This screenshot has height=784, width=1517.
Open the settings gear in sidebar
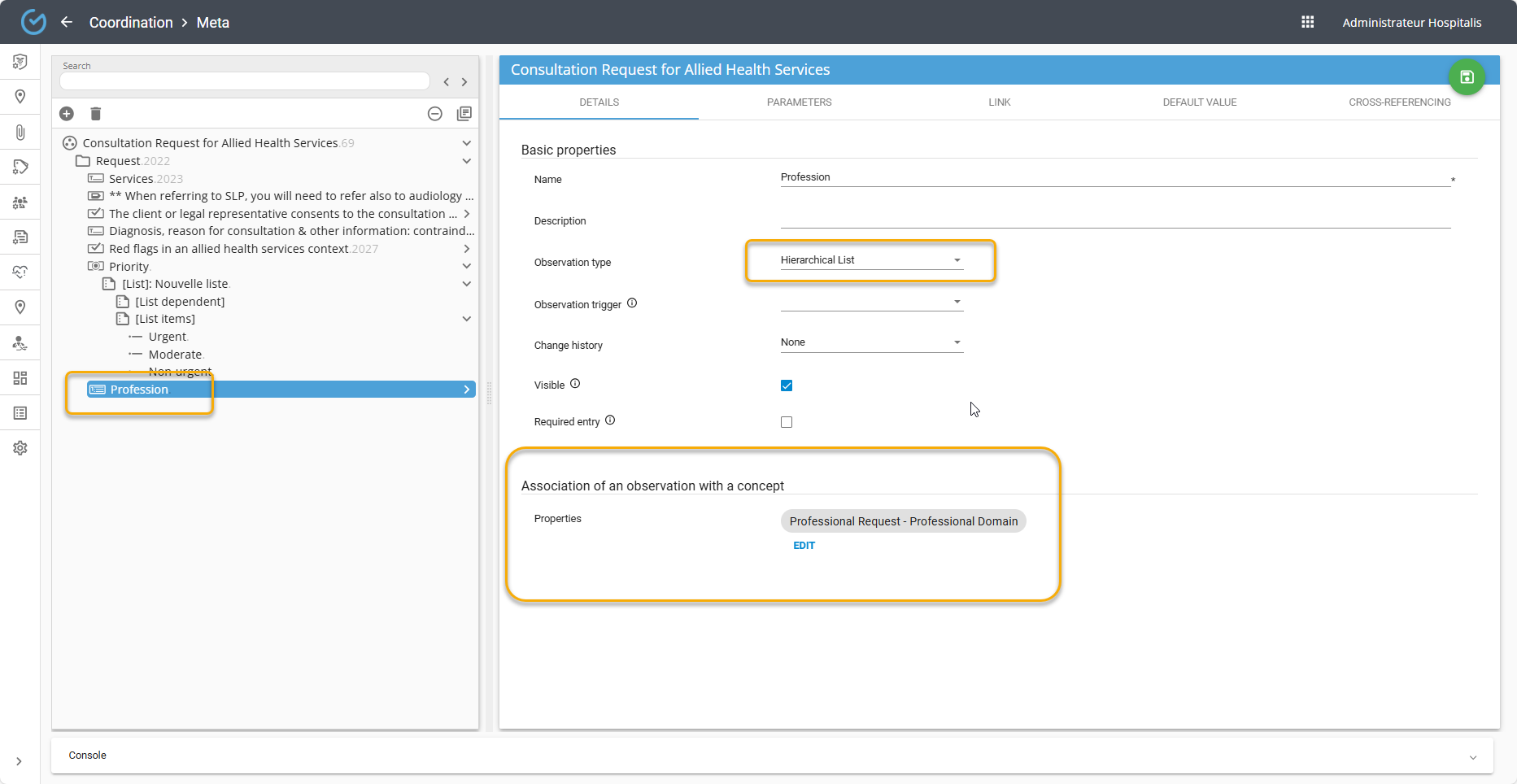(20, 448)
